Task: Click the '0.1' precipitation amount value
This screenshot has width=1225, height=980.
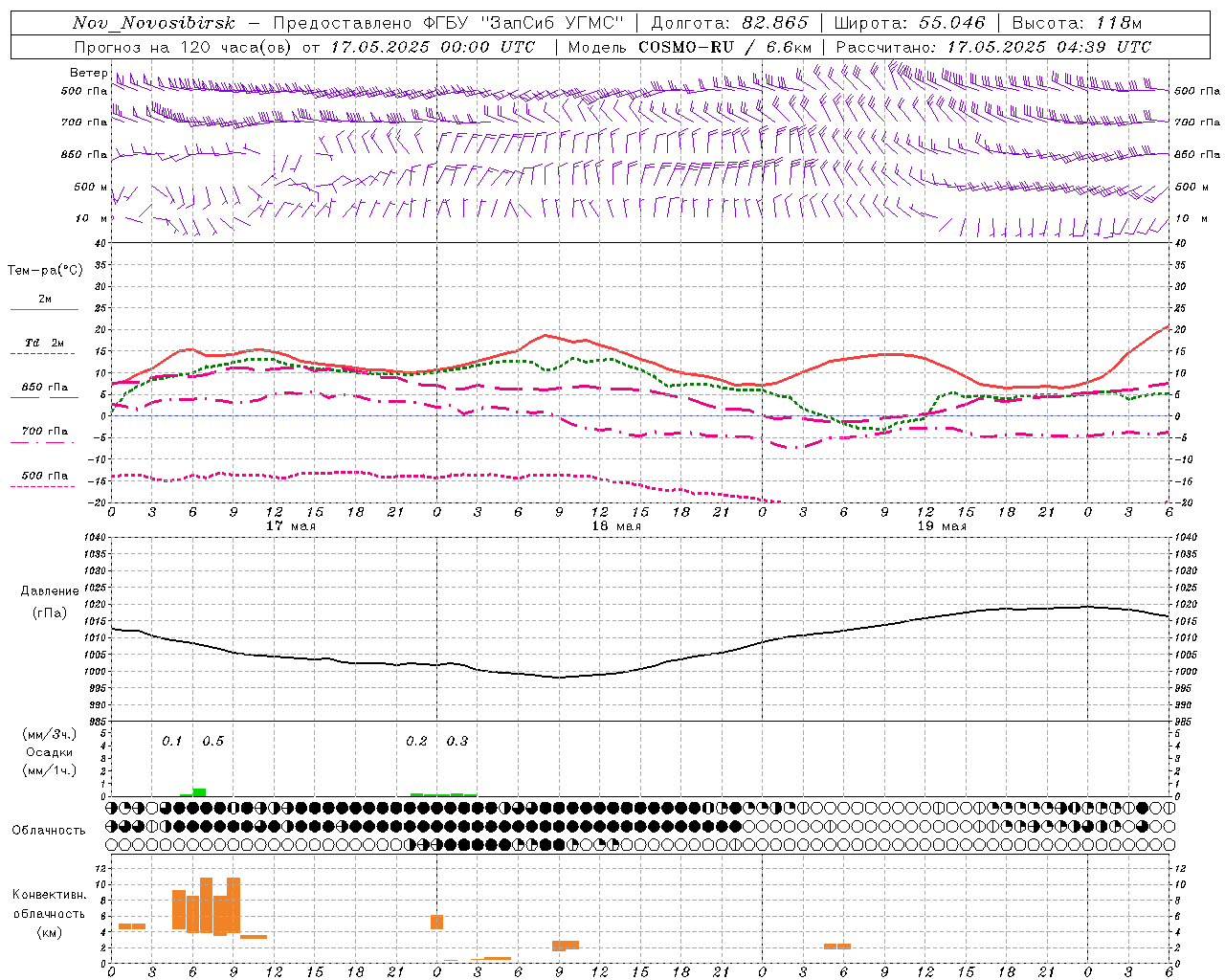Action: coord(171,741)
